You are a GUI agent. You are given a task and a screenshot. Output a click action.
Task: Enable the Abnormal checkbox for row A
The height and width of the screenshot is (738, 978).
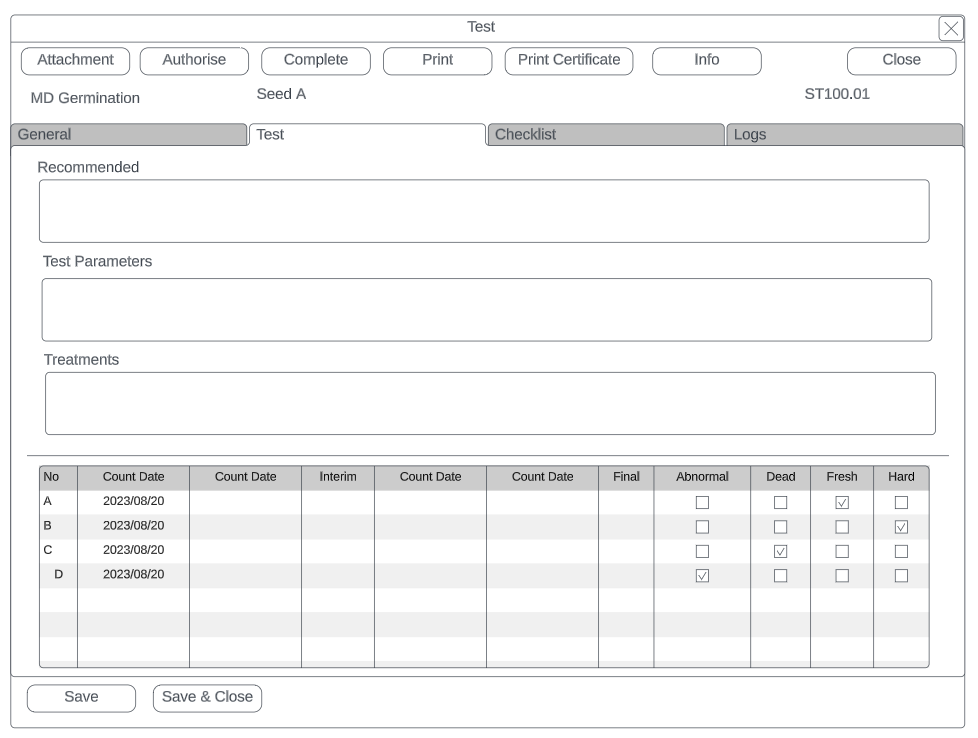(702, 502)
